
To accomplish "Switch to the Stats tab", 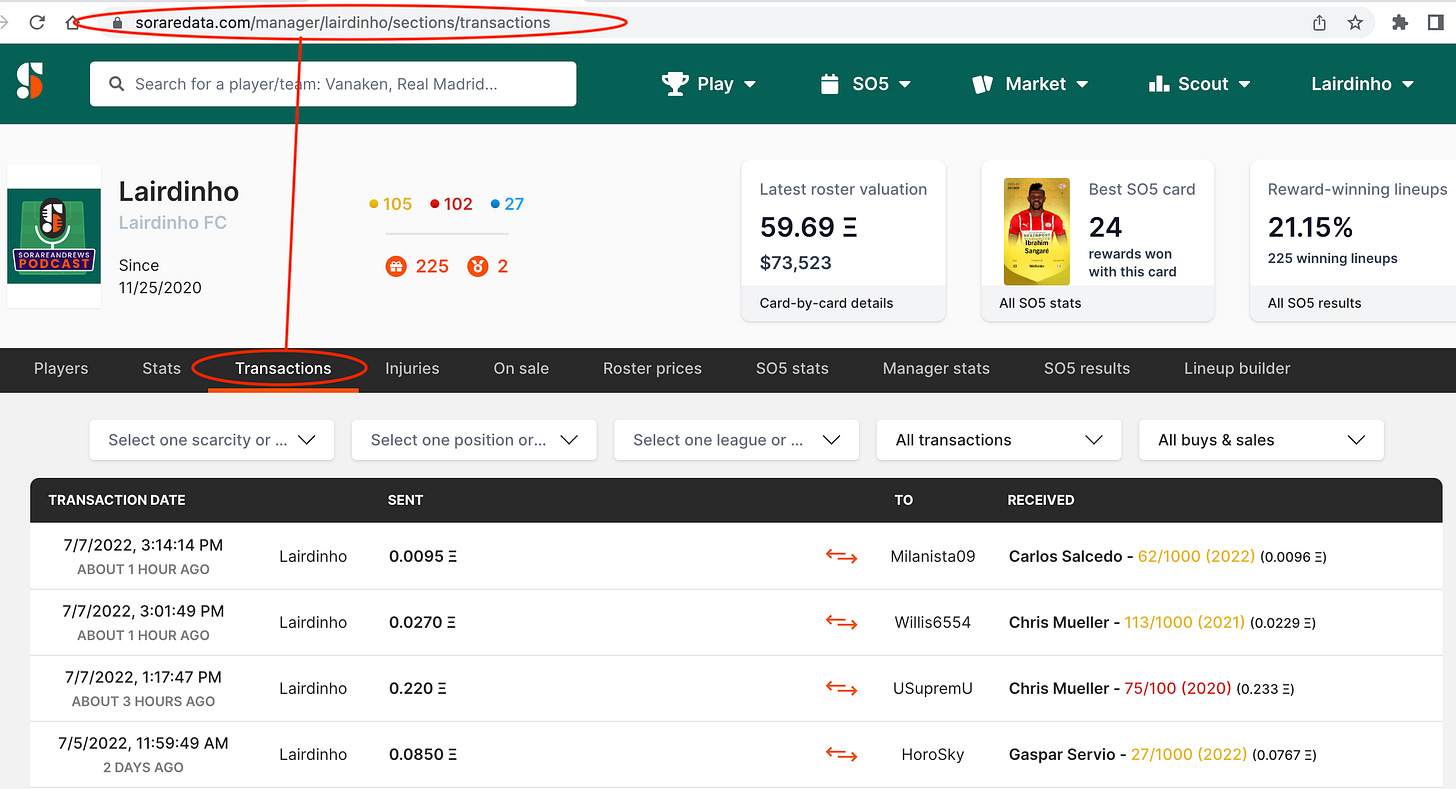I will click(161, 368).
